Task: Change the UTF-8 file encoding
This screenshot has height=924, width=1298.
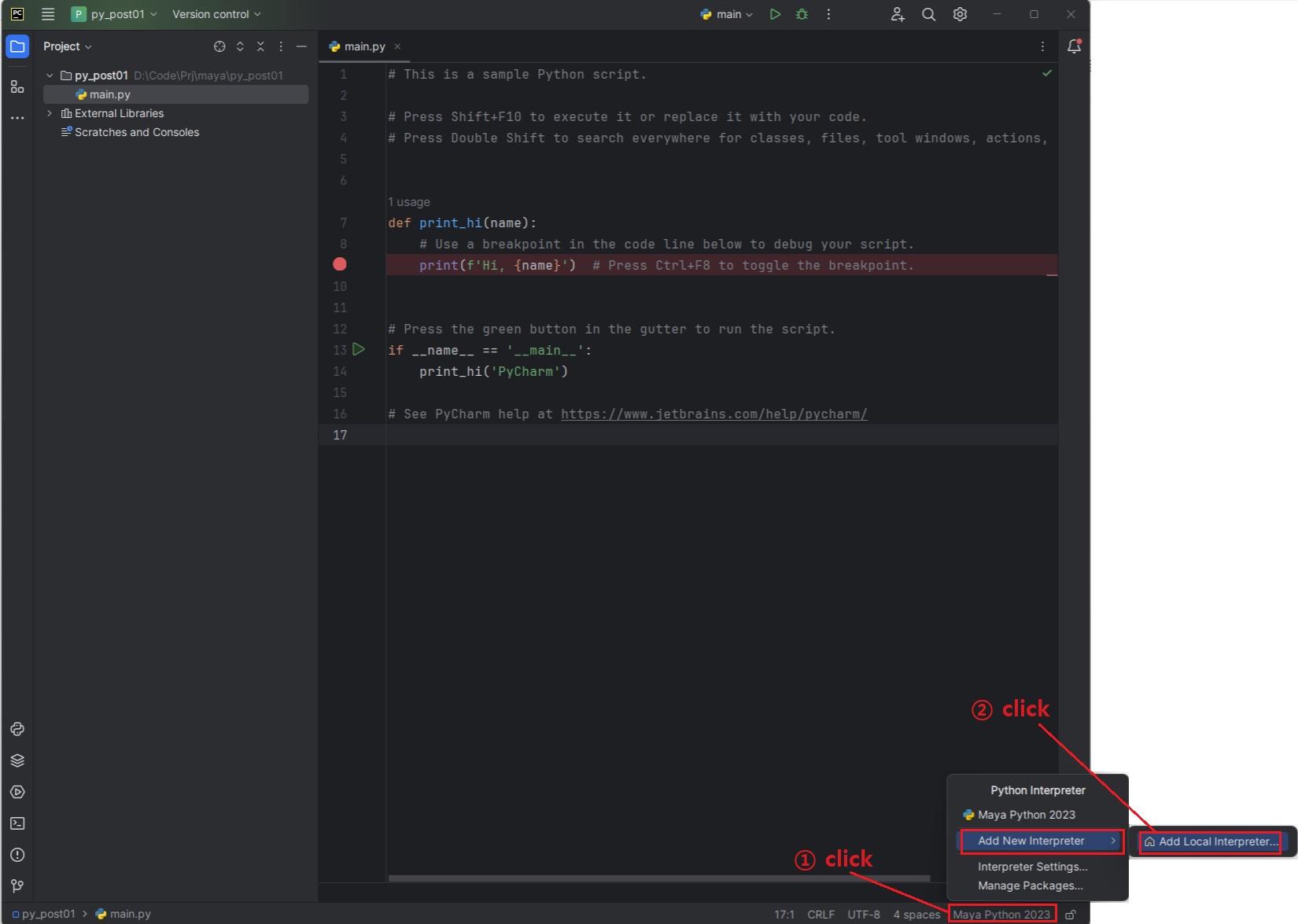Action: (864, 915)
